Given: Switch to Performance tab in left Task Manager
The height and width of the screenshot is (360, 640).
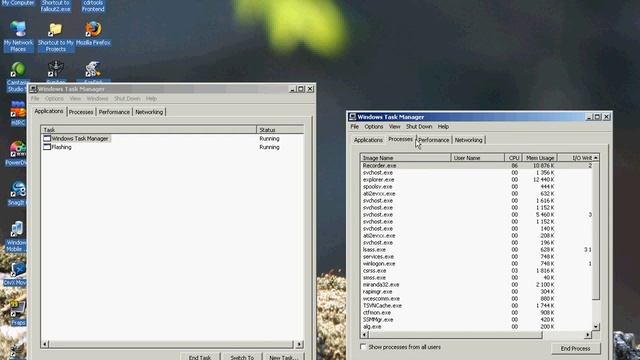Looking at the screenshot, I should [114, 112].
